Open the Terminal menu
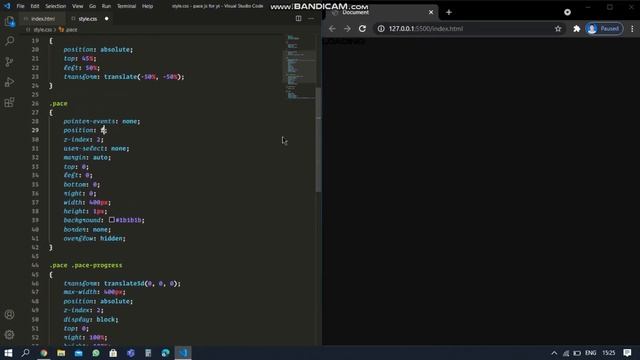Screen dimensions: 640x360 click(127, 6)
